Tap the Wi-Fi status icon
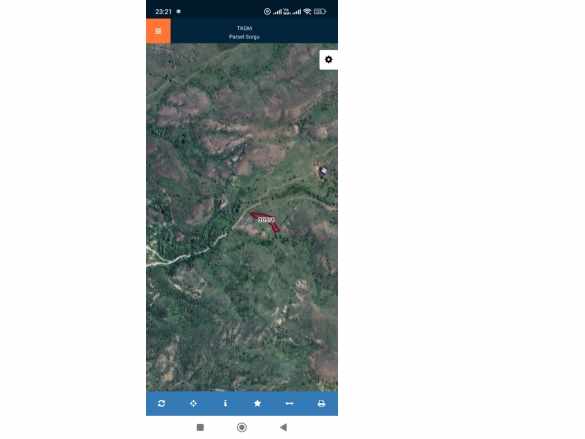Image resolution: width=585 pixels, height=439 pixels. point(307,12)
